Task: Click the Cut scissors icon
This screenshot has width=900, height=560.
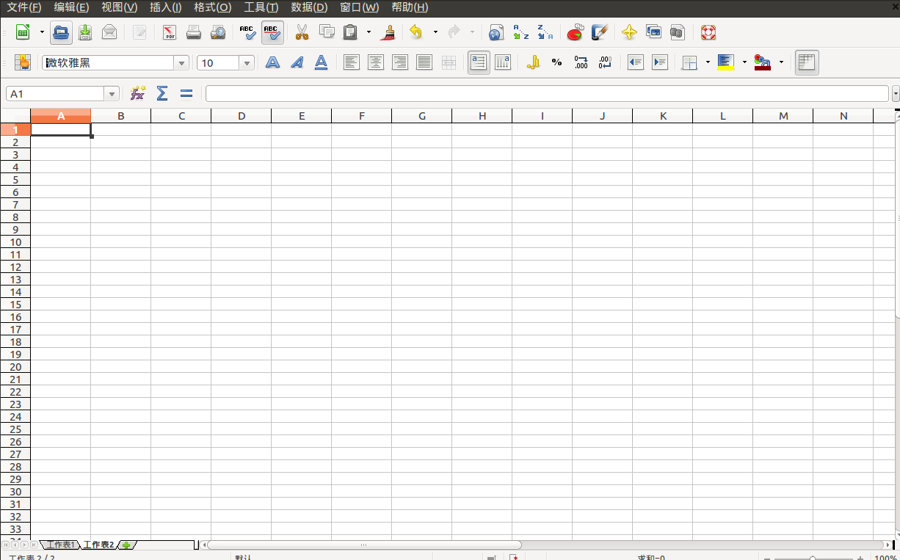Action: (301, 33)
